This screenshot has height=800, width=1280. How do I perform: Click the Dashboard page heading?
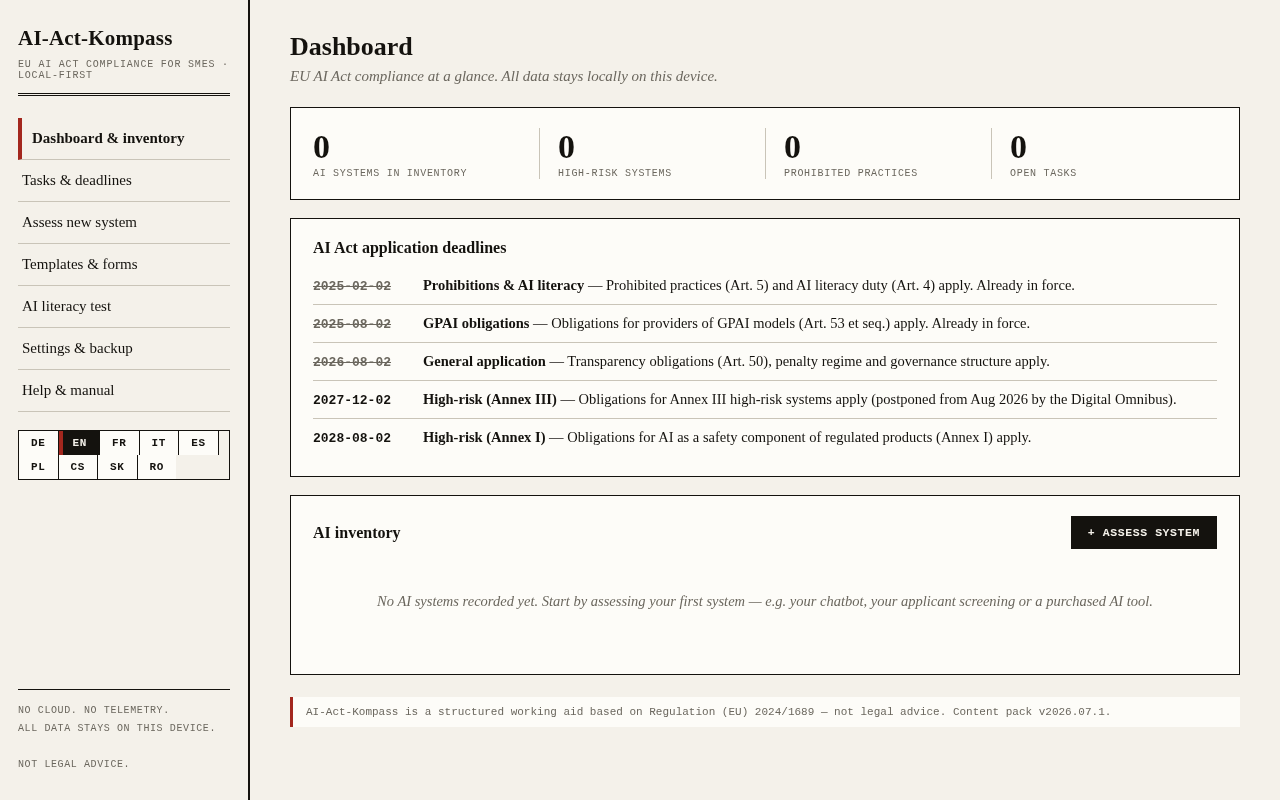(351, 47)
